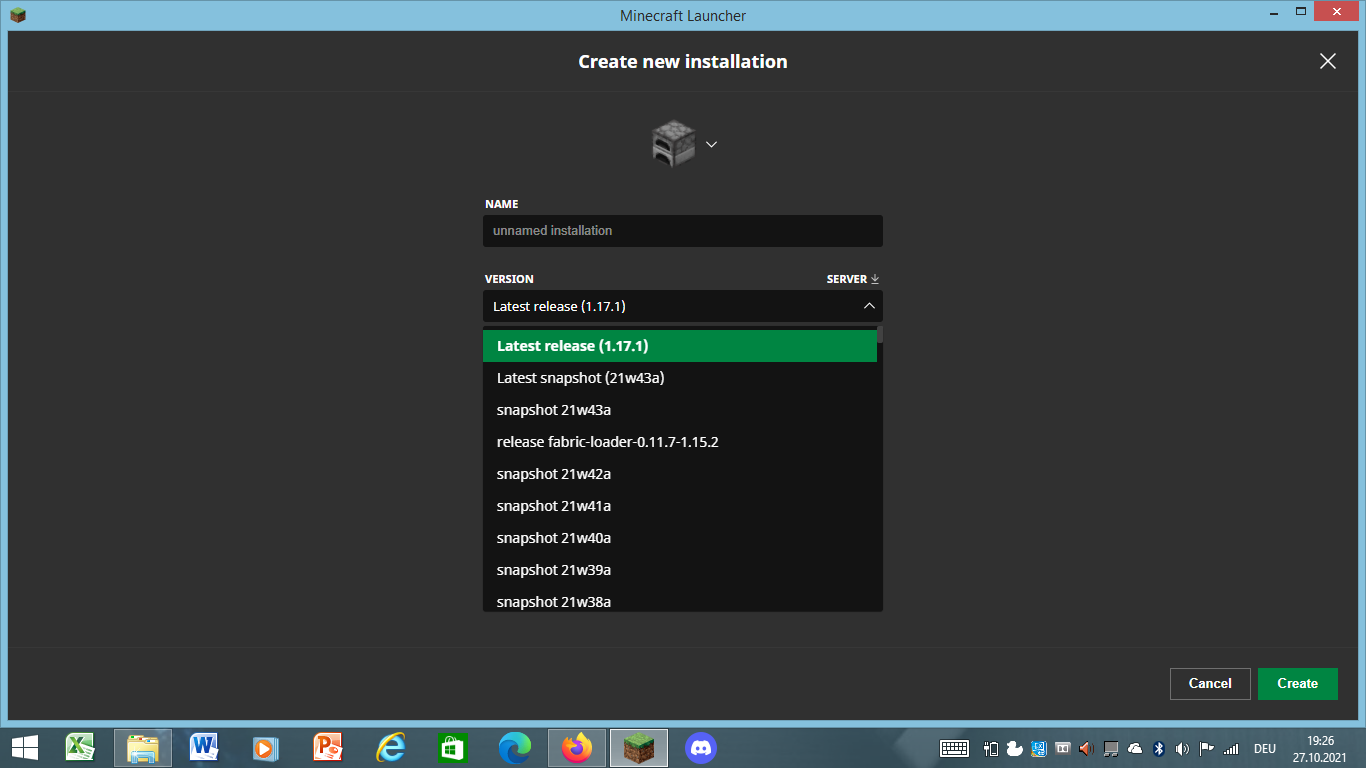
Task: Pick snapshot 21w41a version
Action: tap(679, 506)
